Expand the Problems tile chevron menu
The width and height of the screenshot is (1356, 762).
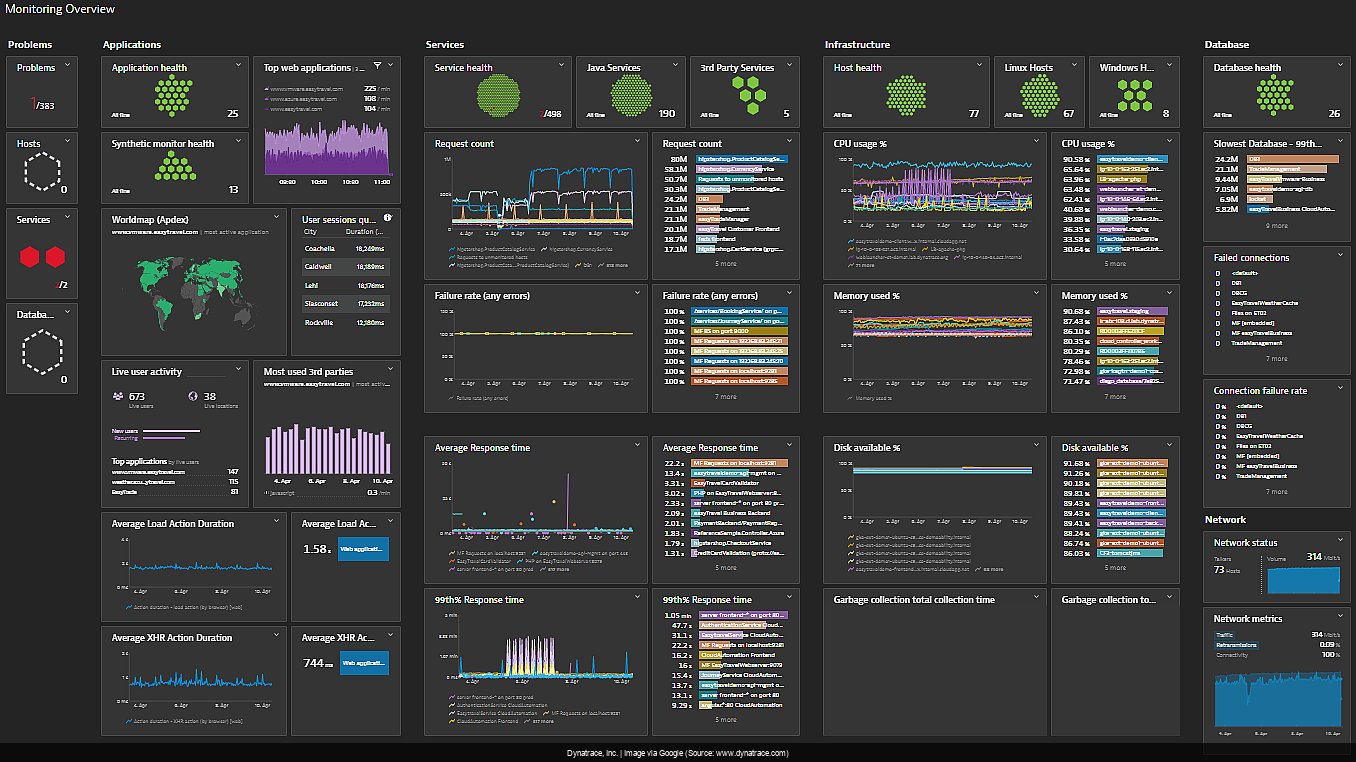[x=68, y=66]
